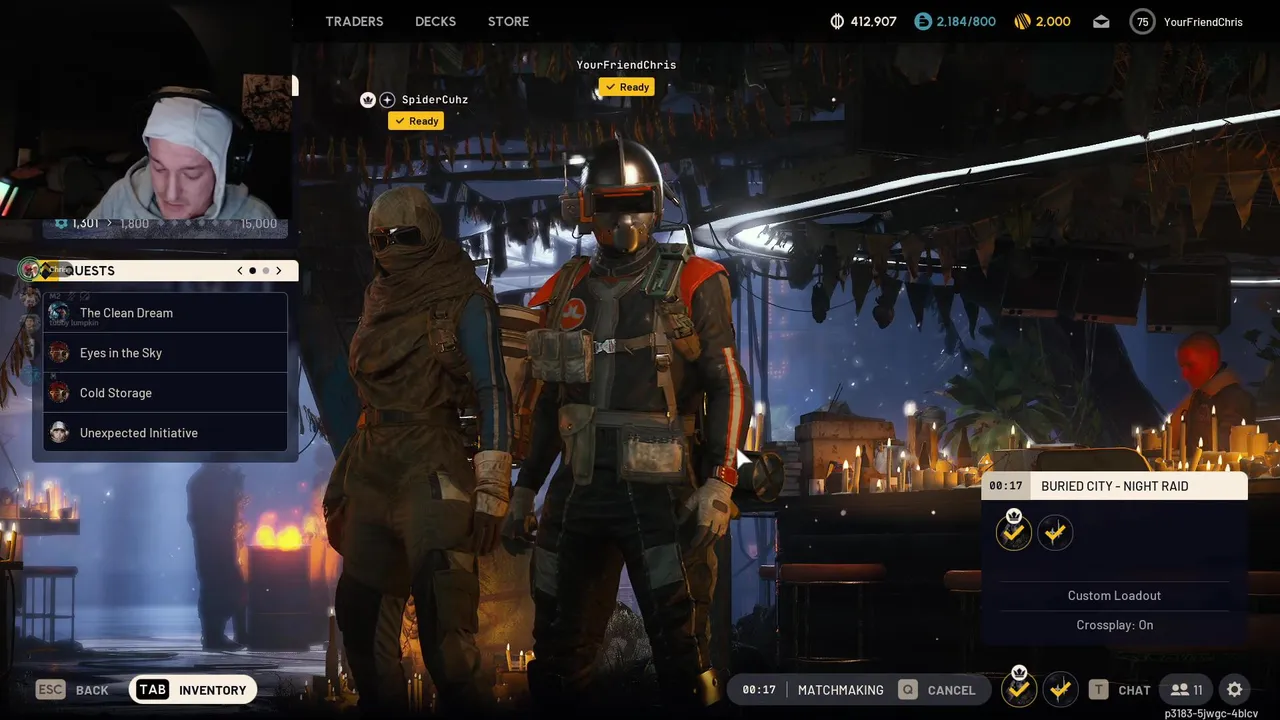1280x720 pixels.
Task: Click the BURIED CITY - NIGHT RAID header
Action: [x=1114, y=486]
